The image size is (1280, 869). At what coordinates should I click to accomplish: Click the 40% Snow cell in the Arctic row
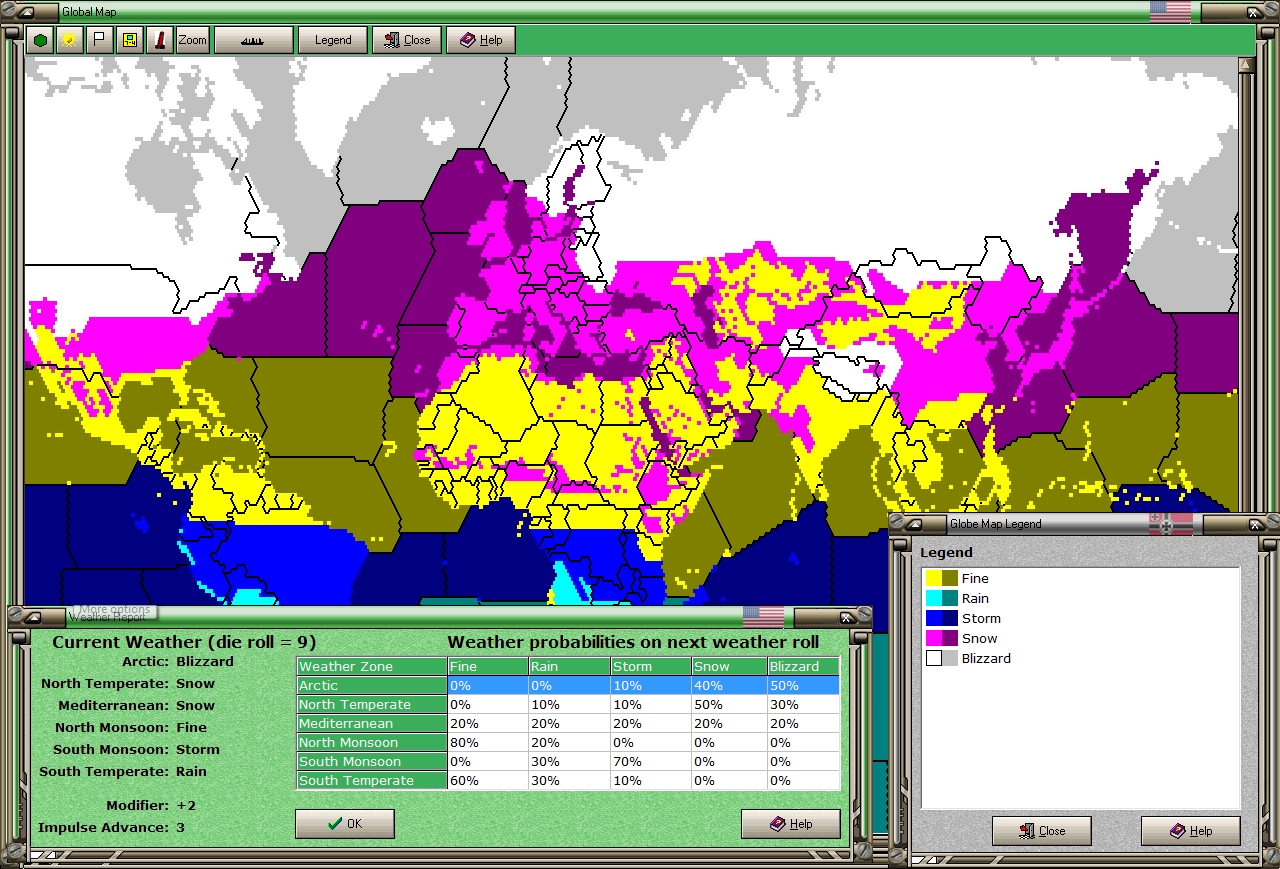[729, 686]
